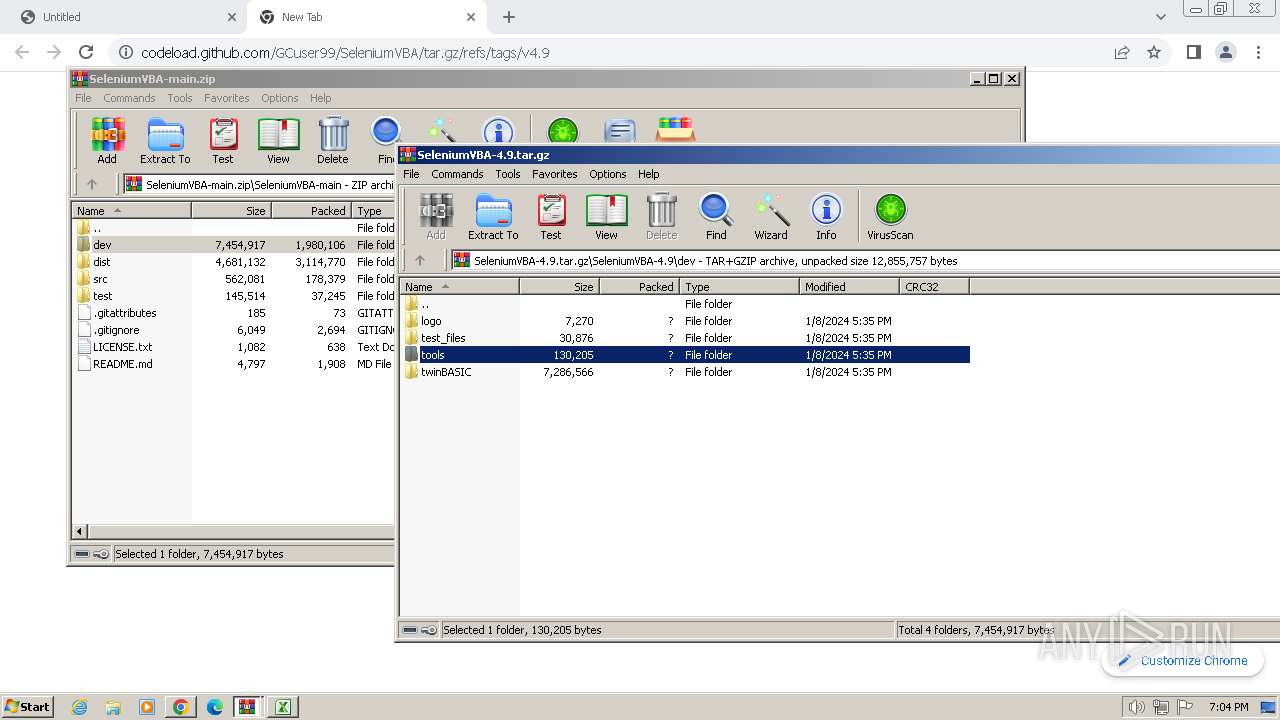Select the tools folder row
The image size is (1280, 720).
[x=686, y=355]
